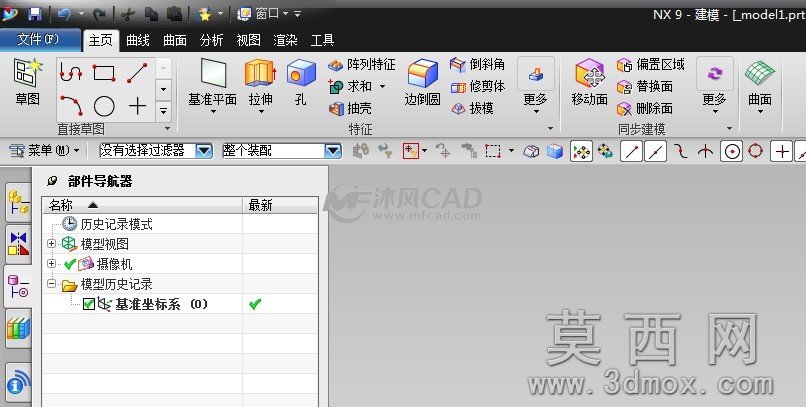The width and height of the screenshot is (806, 407).
Task: Open the Assembly Navigator sidebar tab
Action: [x=19, y=202]
